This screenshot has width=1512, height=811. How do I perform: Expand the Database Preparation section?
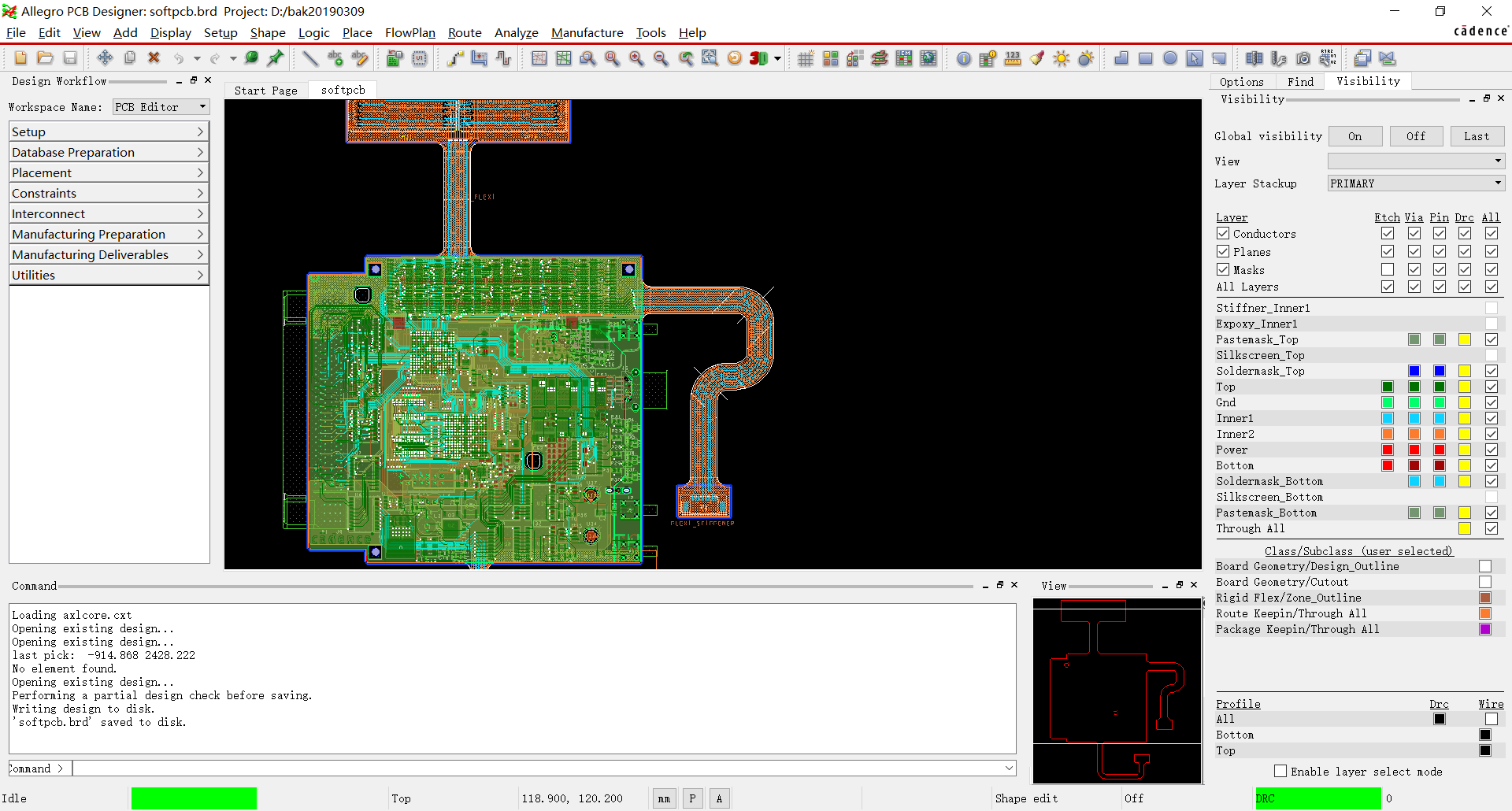[x=109, y=152]
